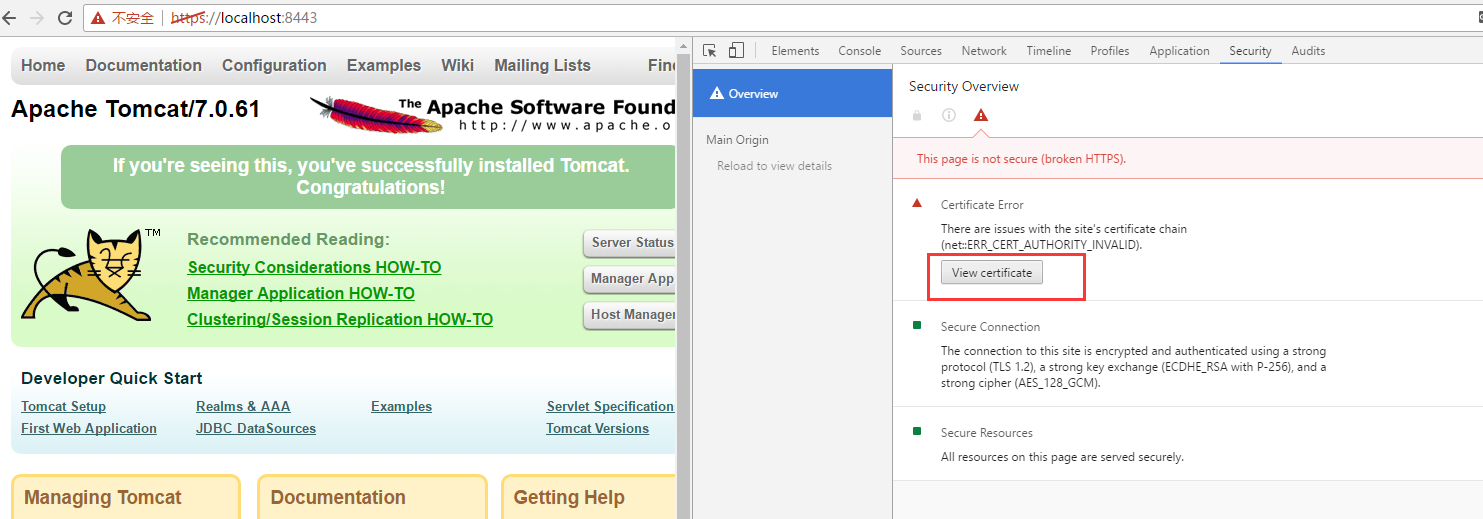Click the browser forward arrow

pos(37,18)
